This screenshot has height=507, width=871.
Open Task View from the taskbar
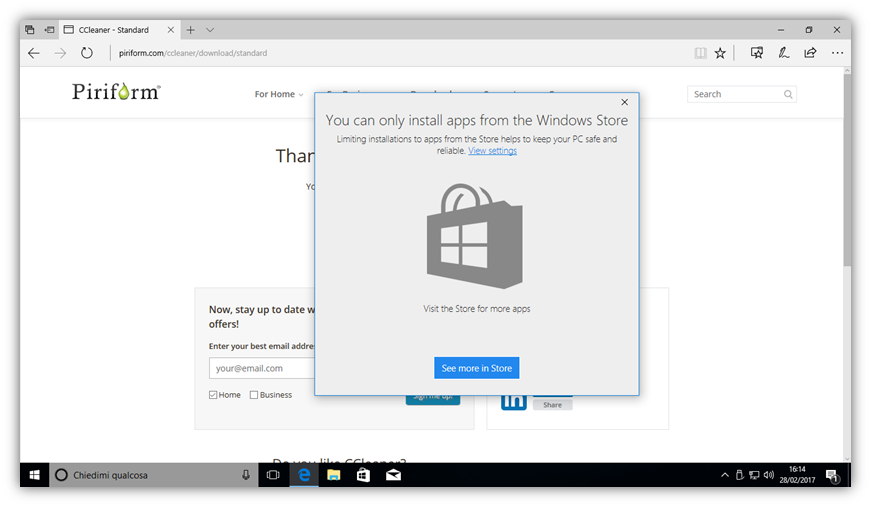pyautogui.click(x=273, y=475)
